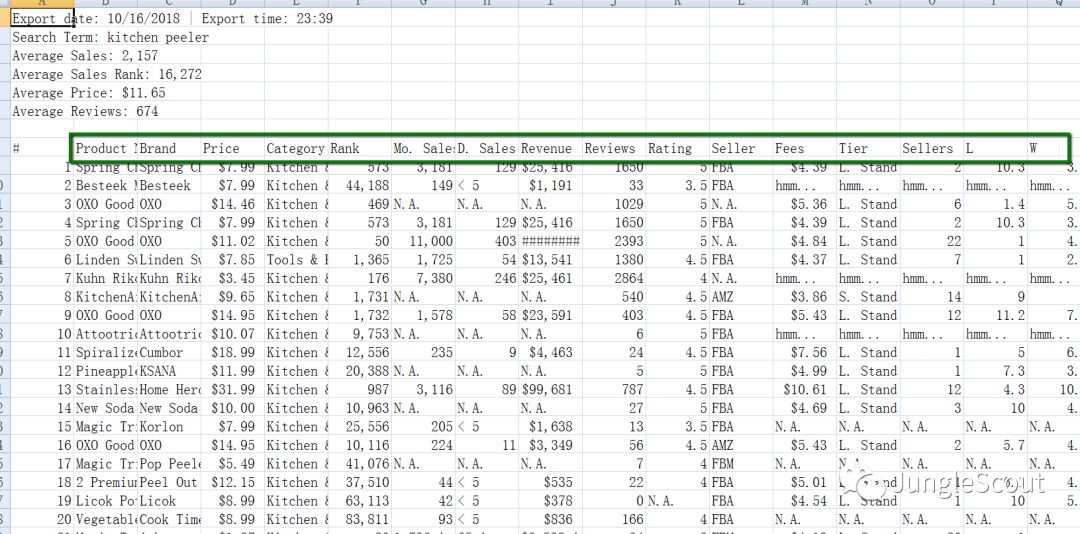This screenshot has width=1080, height=534.
Task: Click the 'Reviews' header cell
Action: point(614,148)
